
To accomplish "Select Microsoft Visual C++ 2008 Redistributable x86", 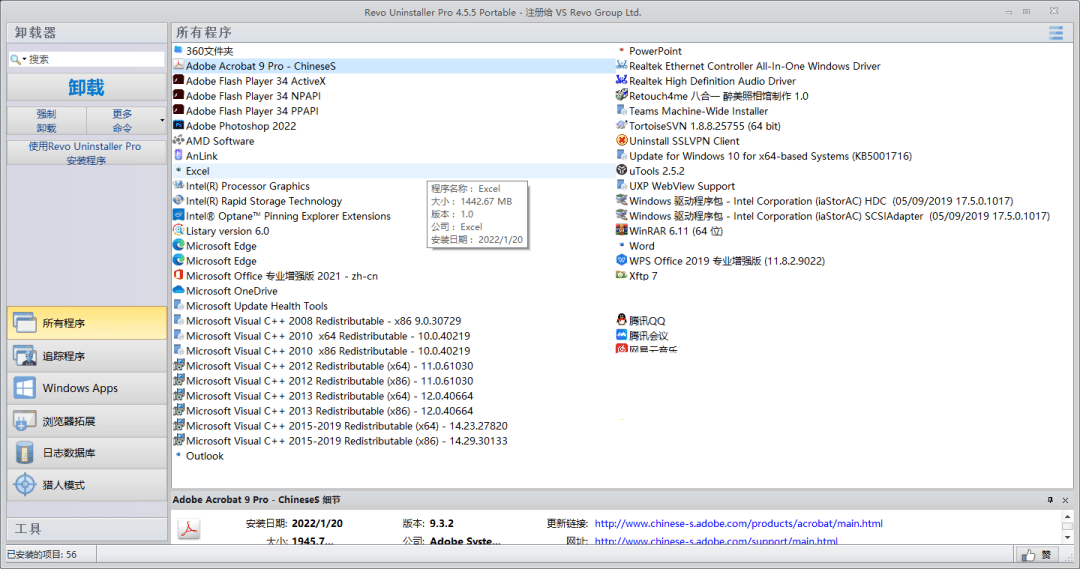I will coord(324,321).
